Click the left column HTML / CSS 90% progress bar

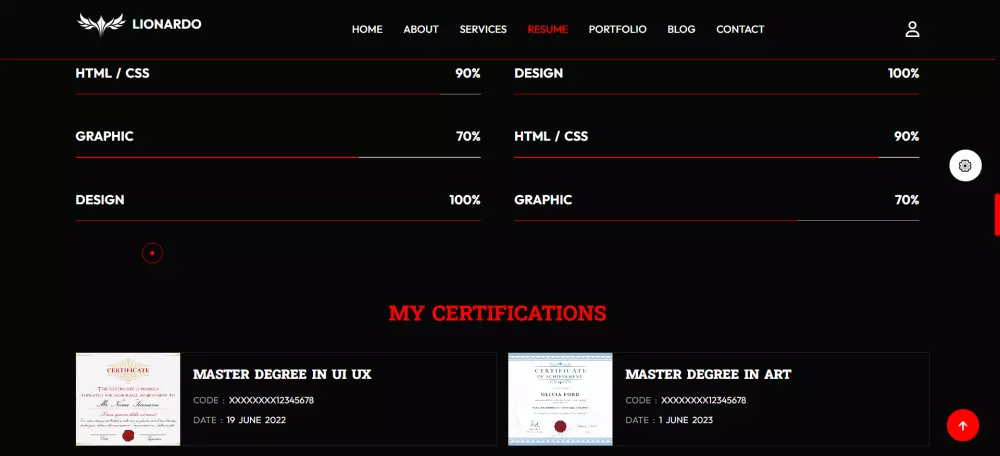[x=278, y=94]
